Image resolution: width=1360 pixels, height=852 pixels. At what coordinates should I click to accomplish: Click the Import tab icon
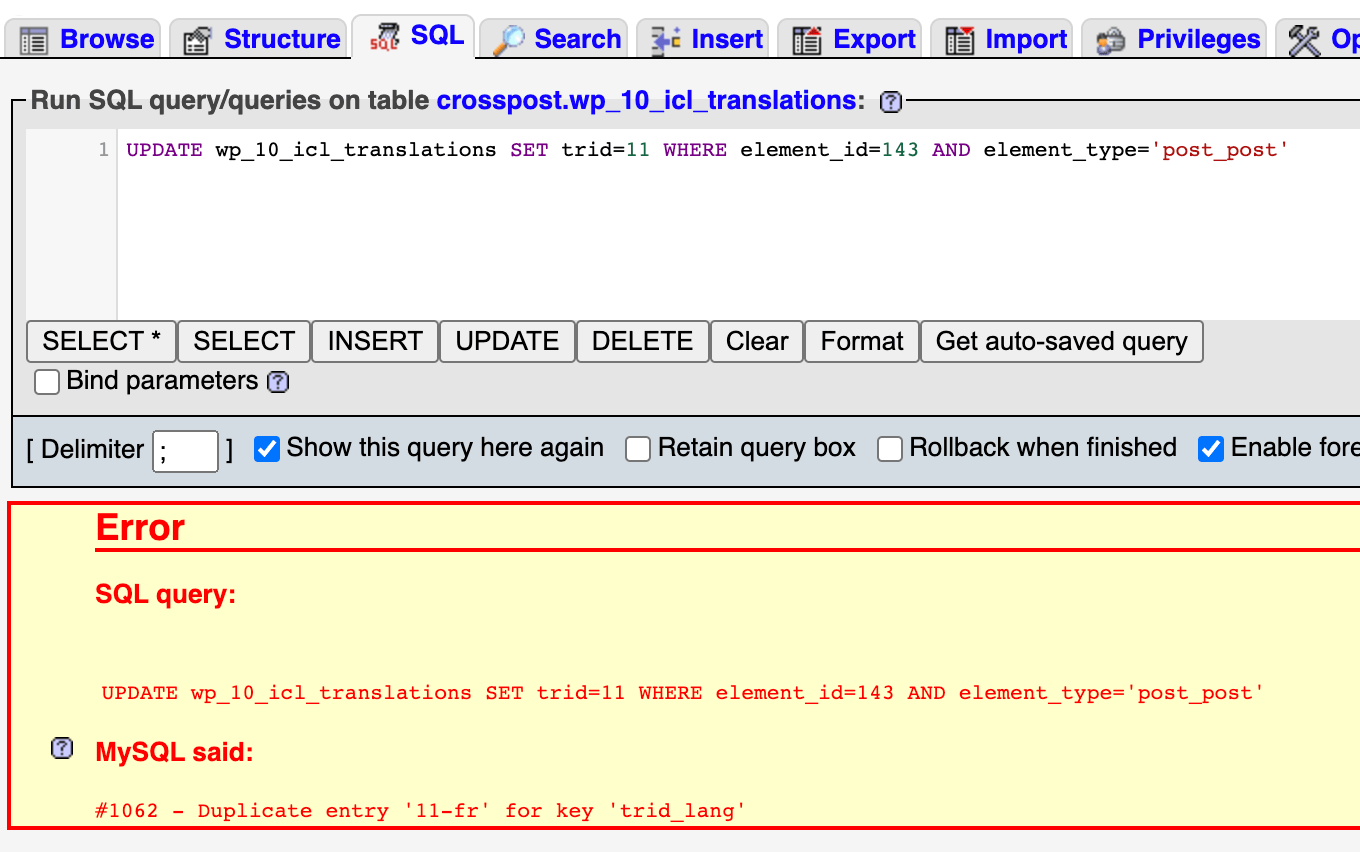tap(960, 40)
